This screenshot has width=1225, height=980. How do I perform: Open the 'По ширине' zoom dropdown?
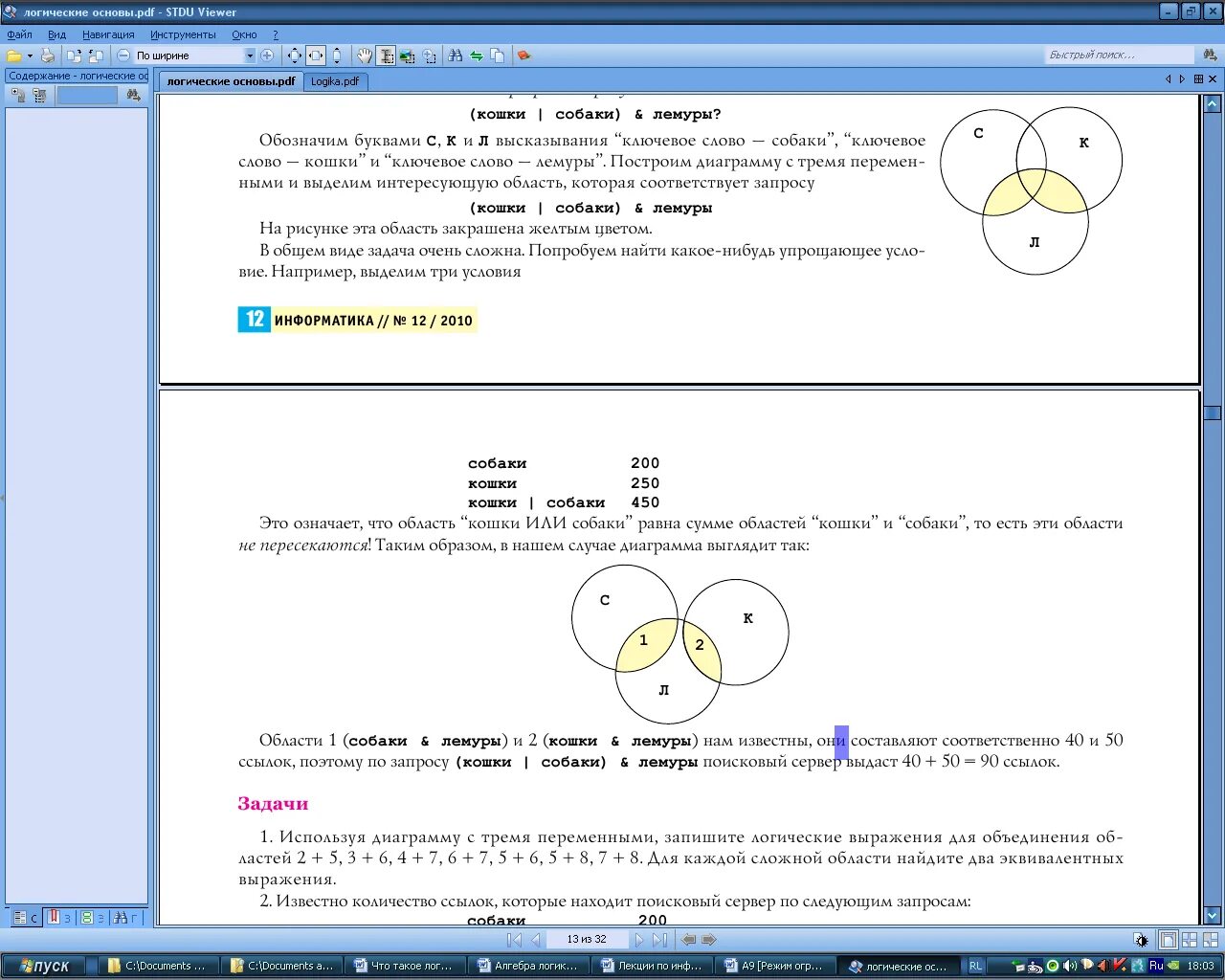coord(251,56)
